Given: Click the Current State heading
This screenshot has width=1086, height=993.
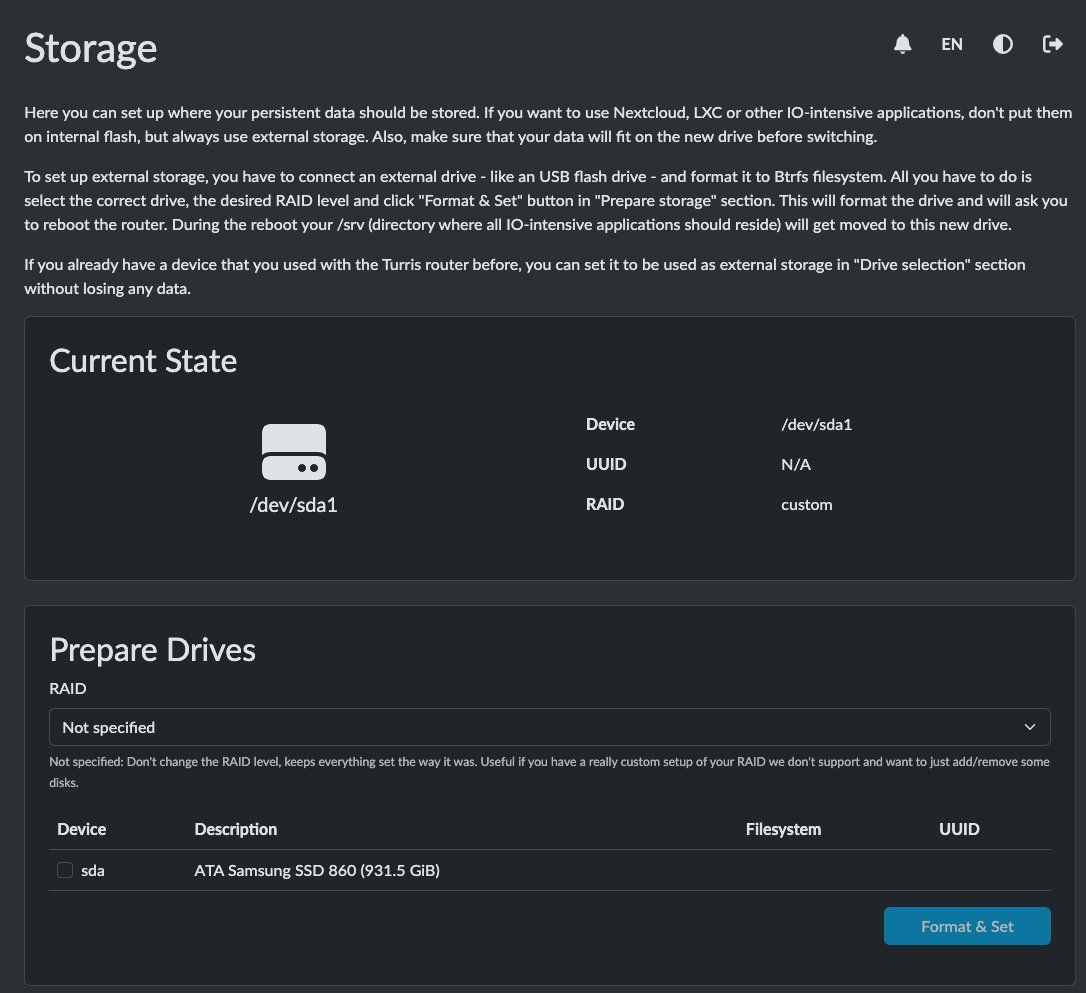Looking at the screenshot, I should [143, 361].
